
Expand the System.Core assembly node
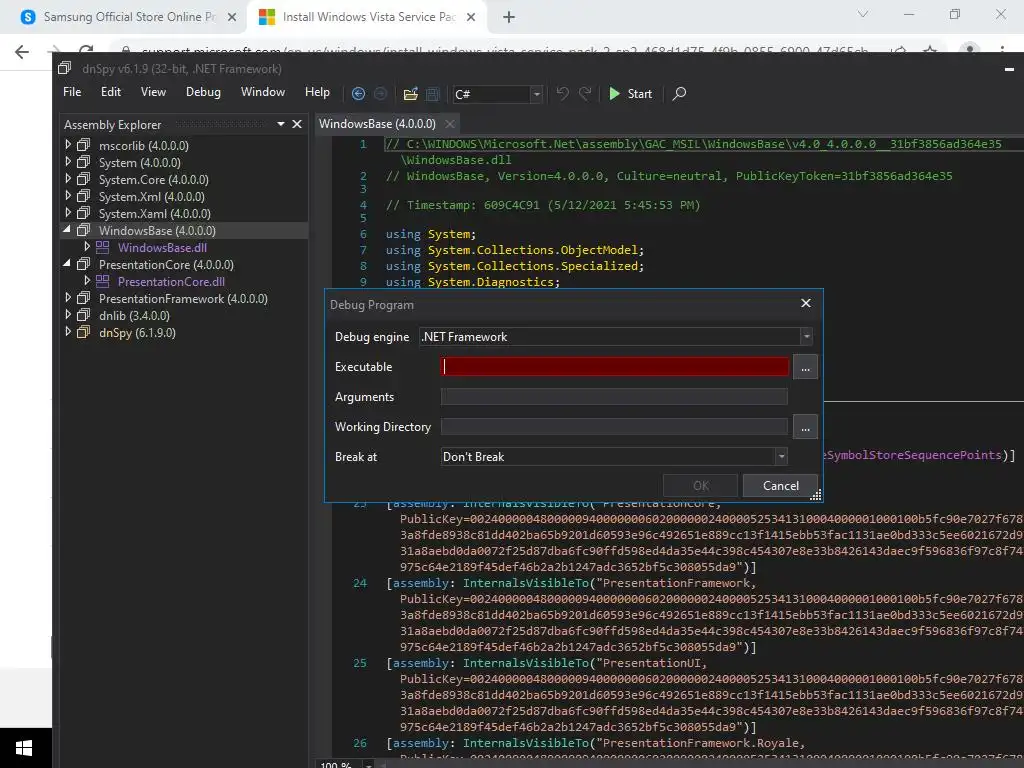point(68,178)
